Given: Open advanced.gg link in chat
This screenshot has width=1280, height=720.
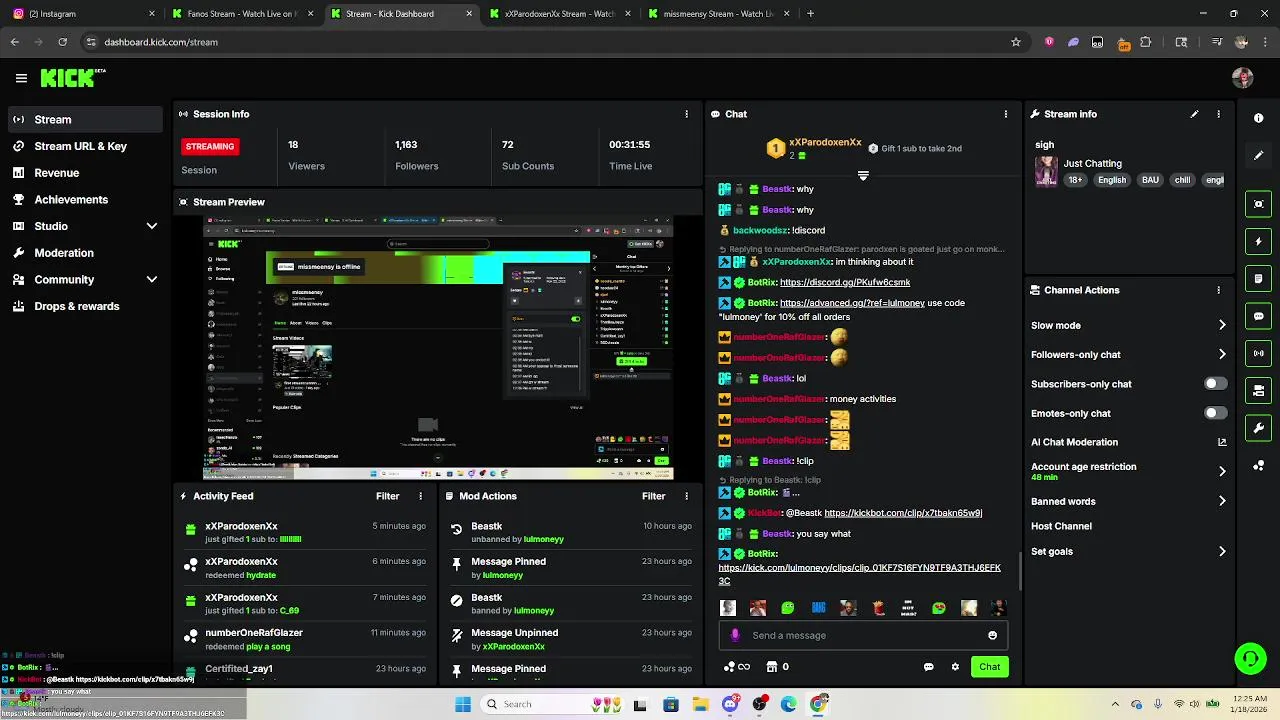Looking at the screenshot, I should (852, 303).
